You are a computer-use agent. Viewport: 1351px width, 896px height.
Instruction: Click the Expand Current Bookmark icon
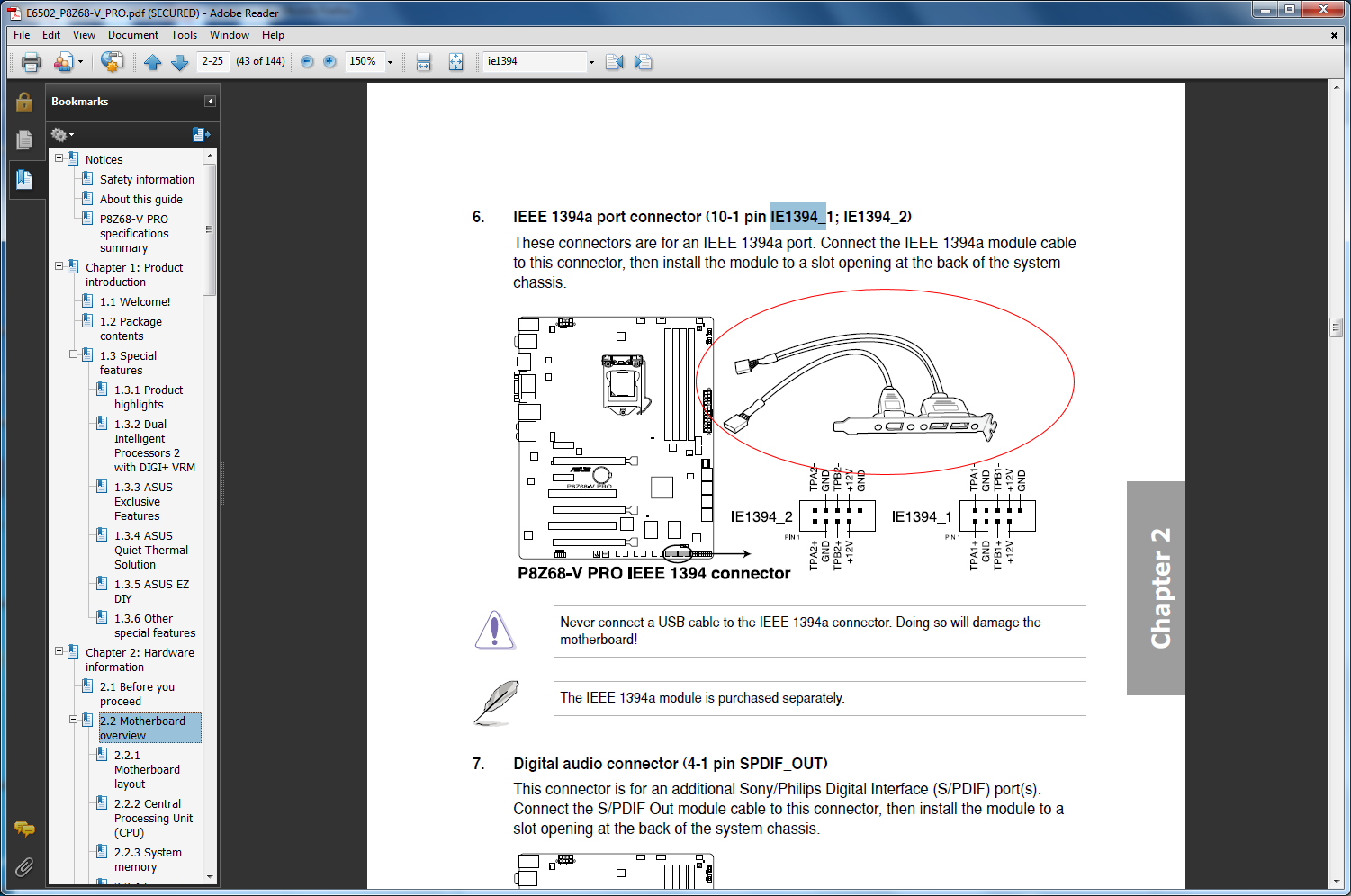coord(201,135)
